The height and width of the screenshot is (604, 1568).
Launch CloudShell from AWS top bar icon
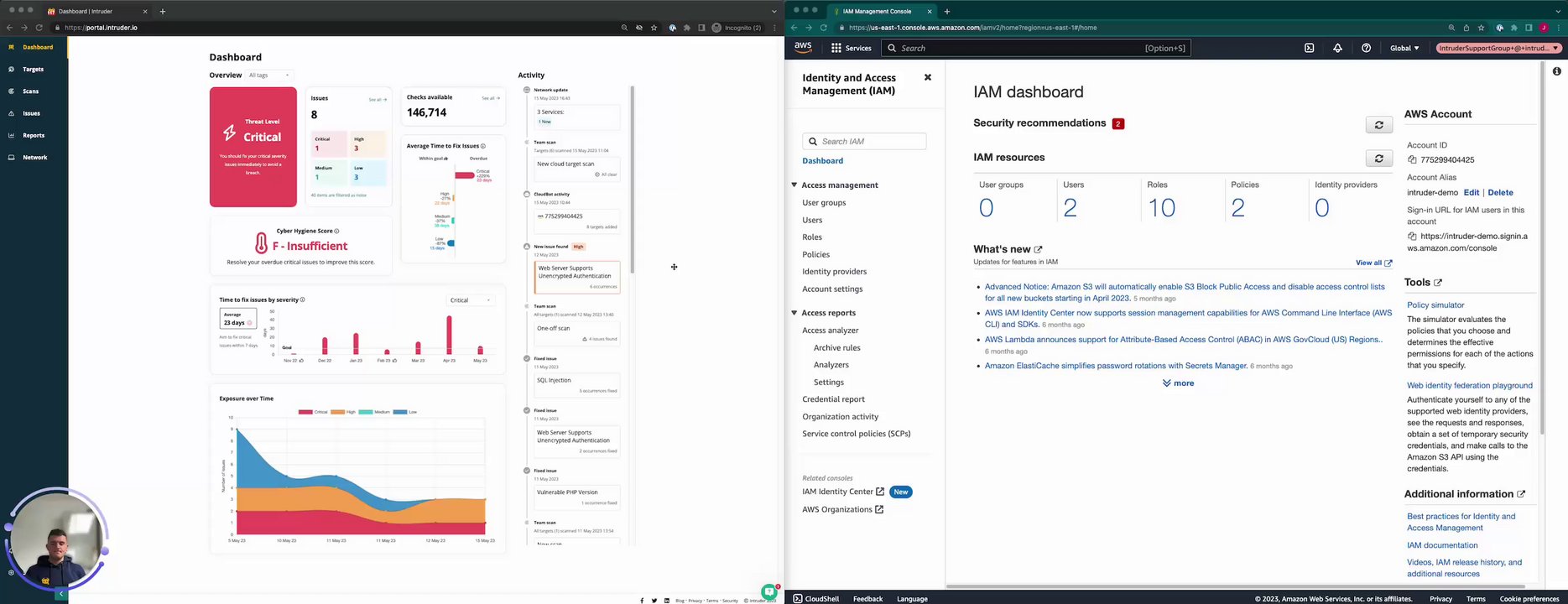[1309, 48]
